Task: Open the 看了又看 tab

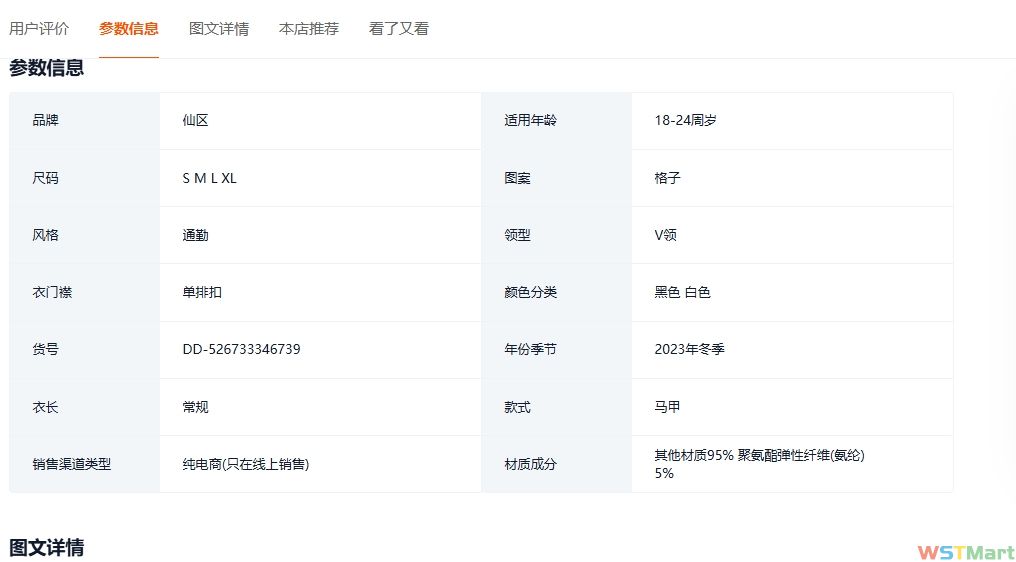Action: click(398, 29)
